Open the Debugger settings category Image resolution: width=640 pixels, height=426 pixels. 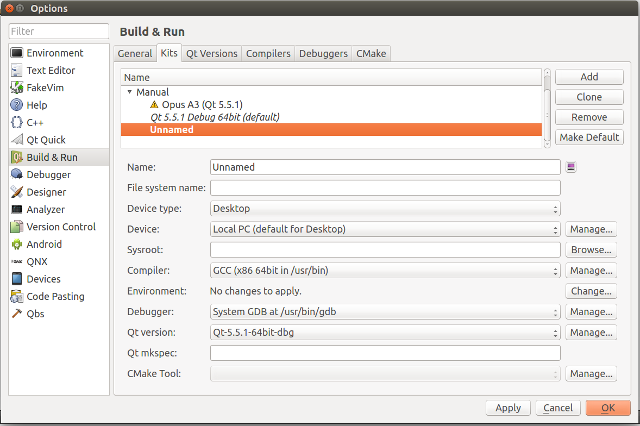pos(59,175)
